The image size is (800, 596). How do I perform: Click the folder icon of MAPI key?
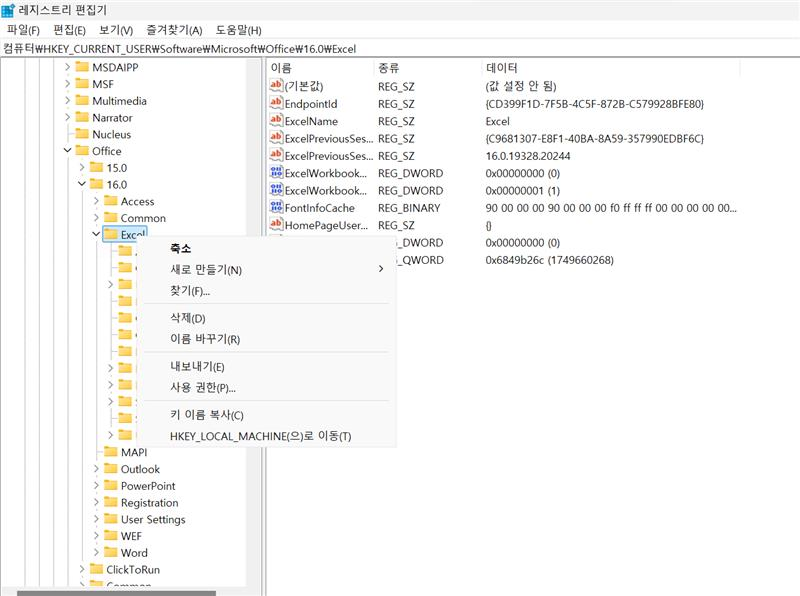tap(111, 452)
